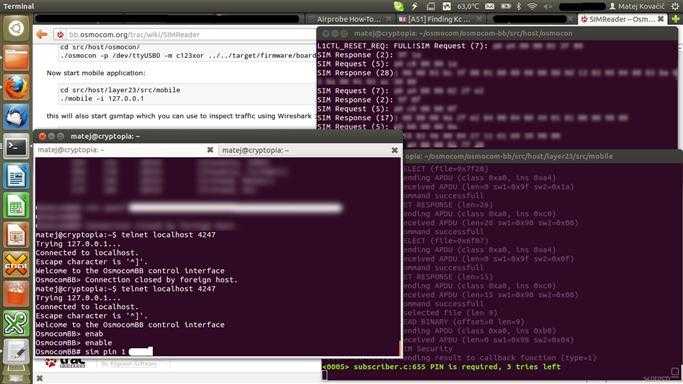Click the Firefox back arrow button
683x384 pixels.
[x=42, y=34]
